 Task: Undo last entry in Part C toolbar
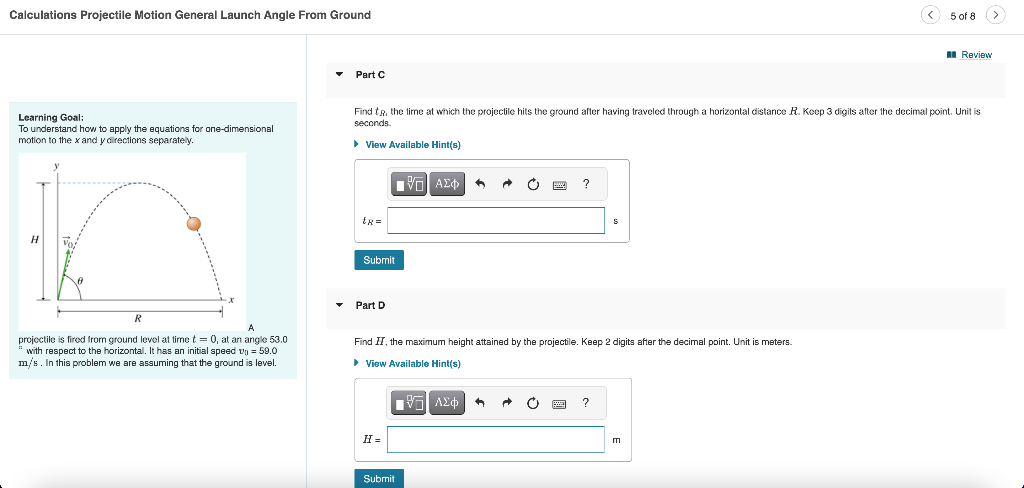point(480,185)
